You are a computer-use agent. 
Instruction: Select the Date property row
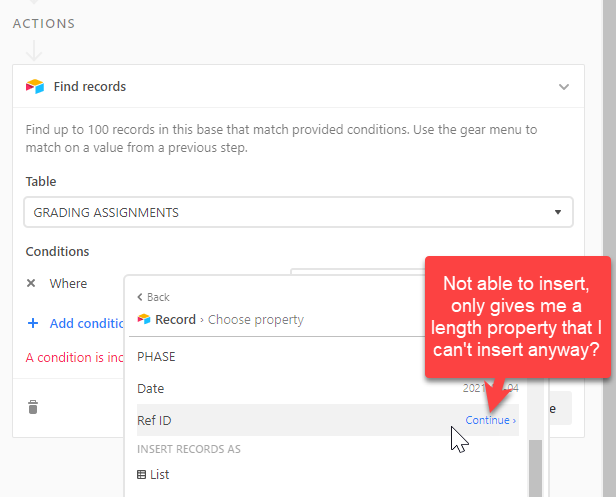click(328, 389)
